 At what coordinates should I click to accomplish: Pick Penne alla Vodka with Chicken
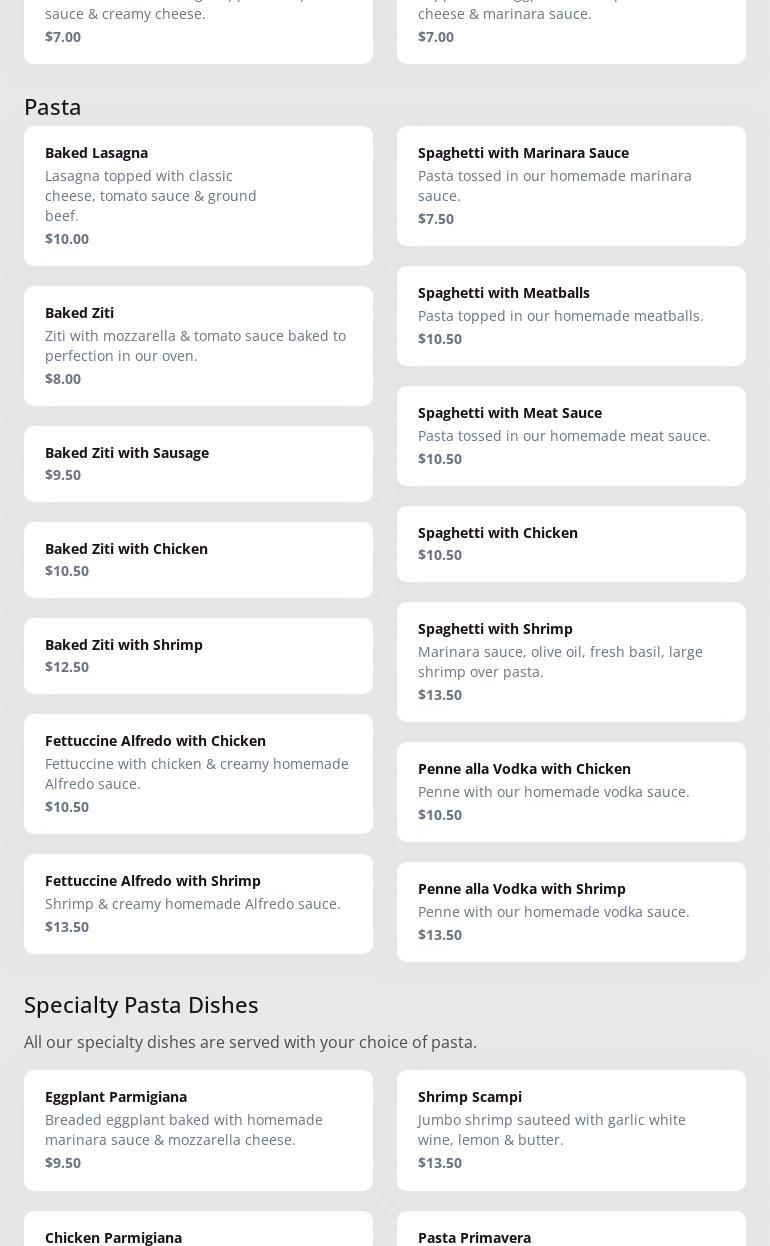point(571,791)
